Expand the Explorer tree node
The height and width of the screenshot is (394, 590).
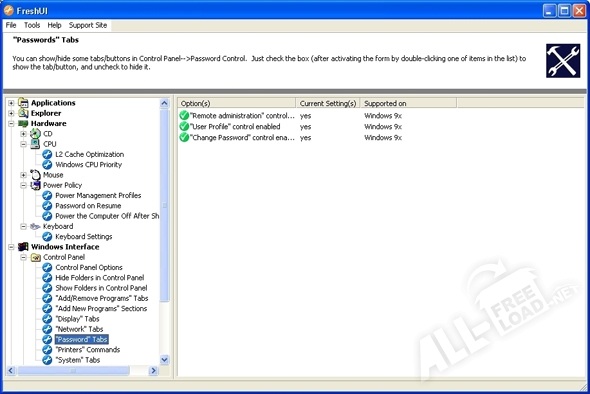pyautogui.click(x=11, y=113)
